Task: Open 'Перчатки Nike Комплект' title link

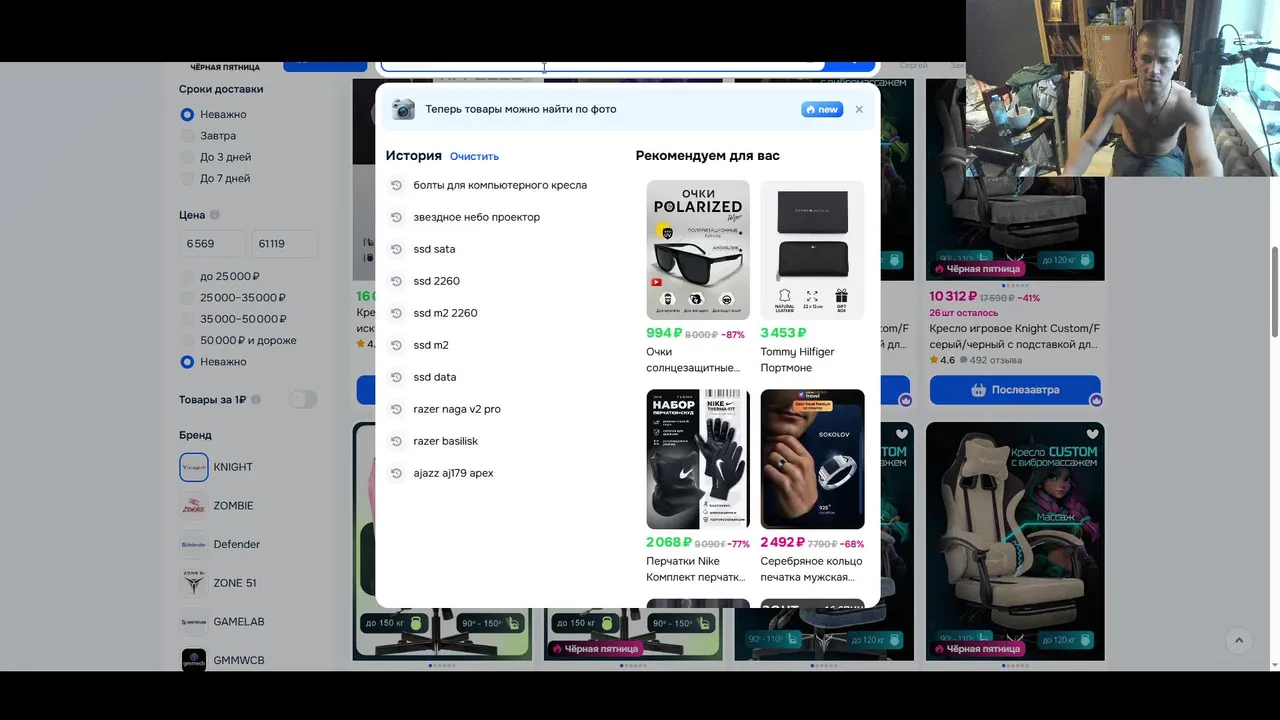Action: pos(696,569)
